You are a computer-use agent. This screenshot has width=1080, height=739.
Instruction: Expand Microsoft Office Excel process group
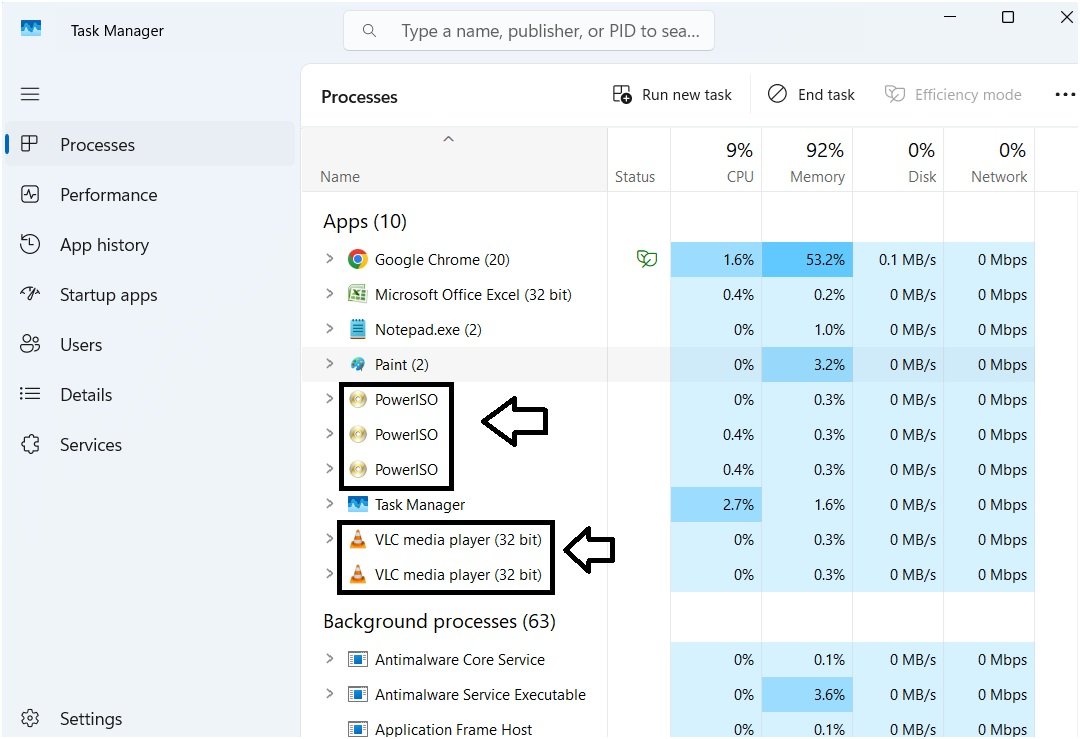[x=329, y=294]
